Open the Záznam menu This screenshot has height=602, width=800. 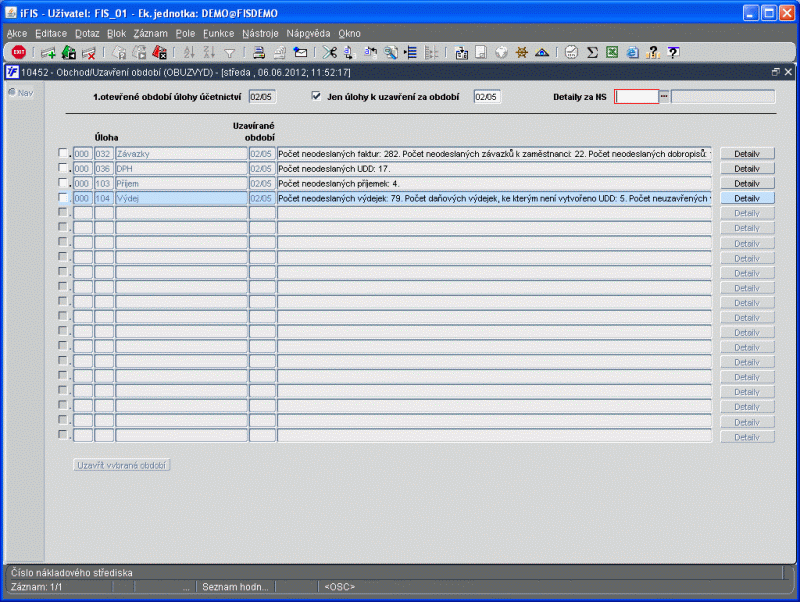point(150,34)
